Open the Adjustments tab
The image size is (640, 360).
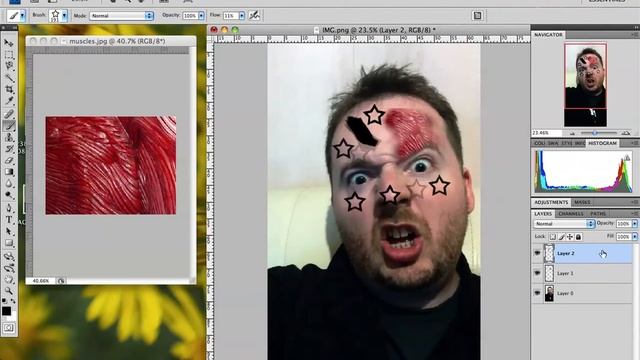point(551,202)
